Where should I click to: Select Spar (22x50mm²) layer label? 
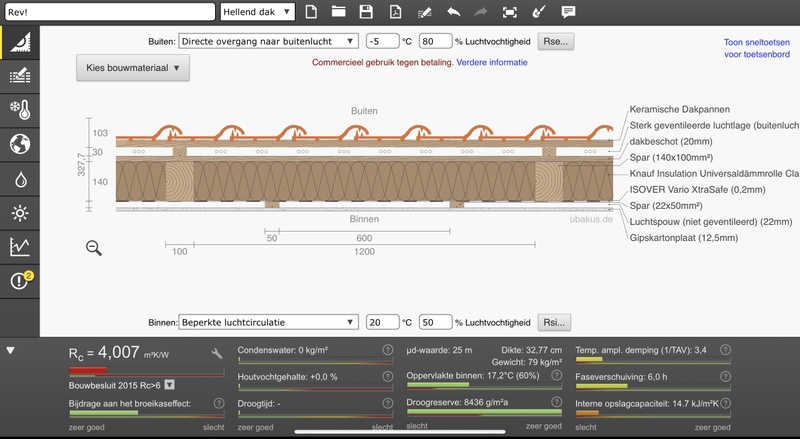[x=666, y=206]
